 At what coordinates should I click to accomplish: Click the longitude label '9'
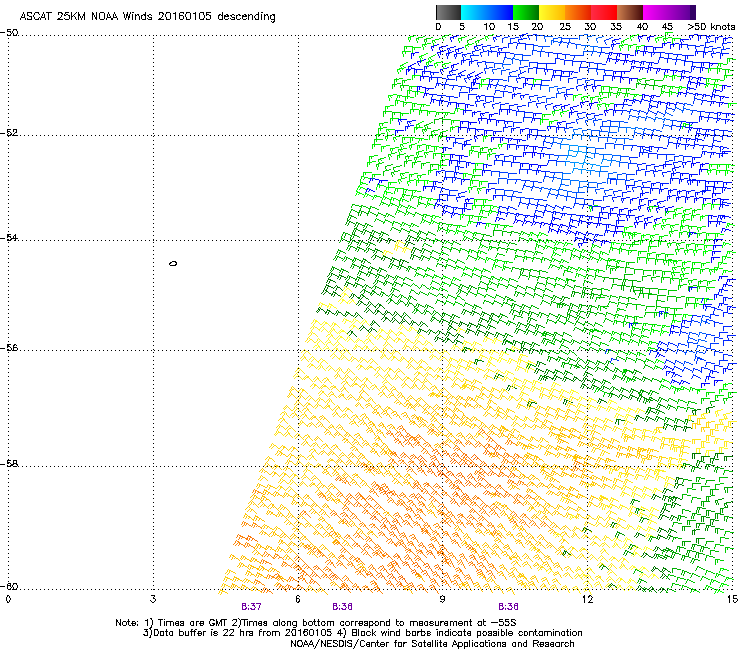tap(442, 599)
